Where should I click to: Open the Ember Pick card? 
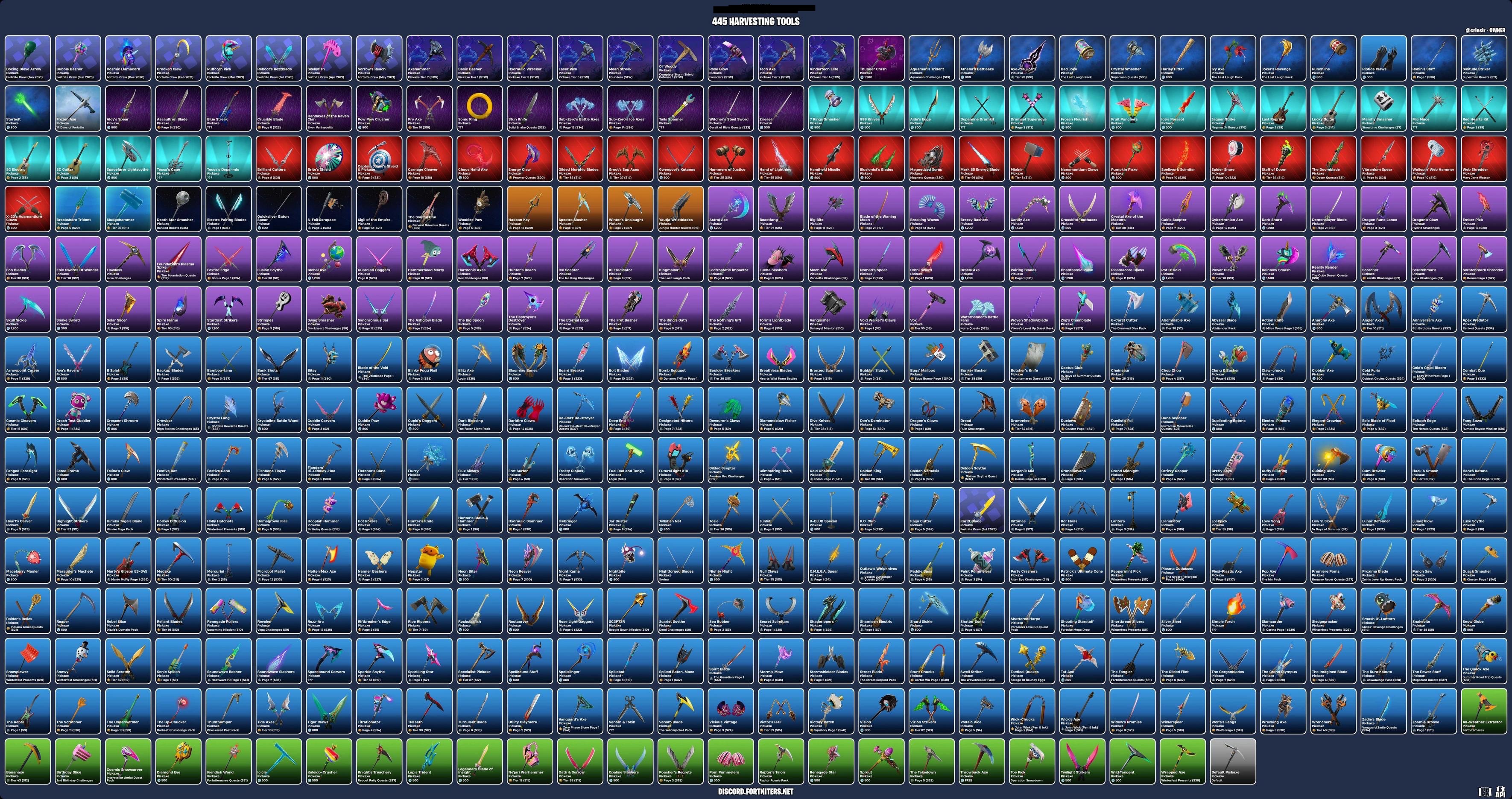coord(1483,208)
